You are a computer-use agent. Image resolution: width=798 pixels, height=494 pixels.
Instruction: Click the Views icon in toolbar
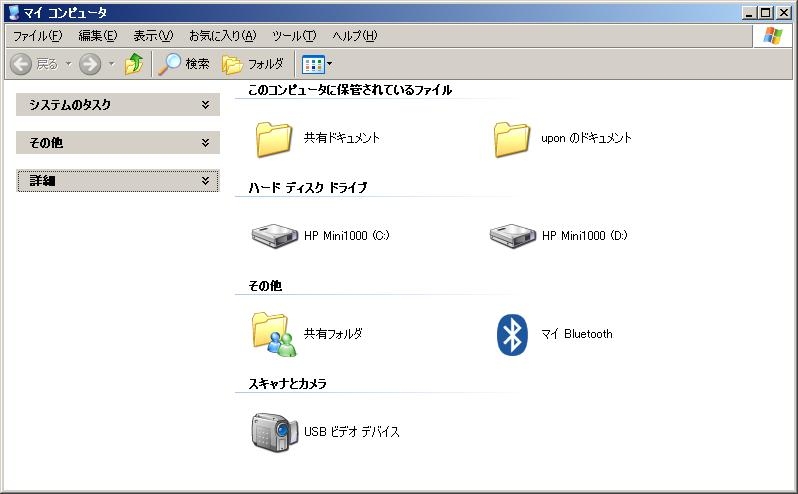(x=313, y=65)
